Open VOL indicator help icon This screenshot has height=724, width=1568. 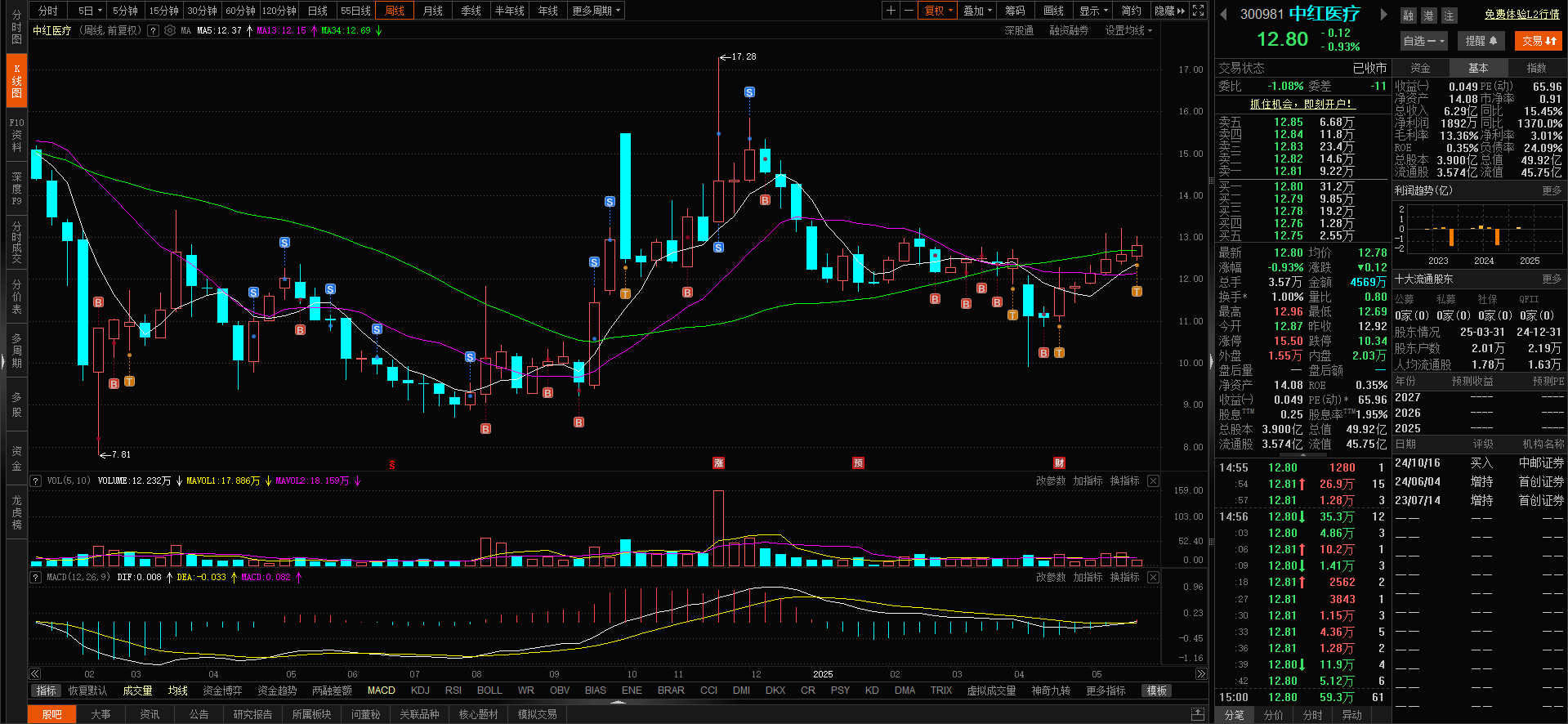coord(36,480)
